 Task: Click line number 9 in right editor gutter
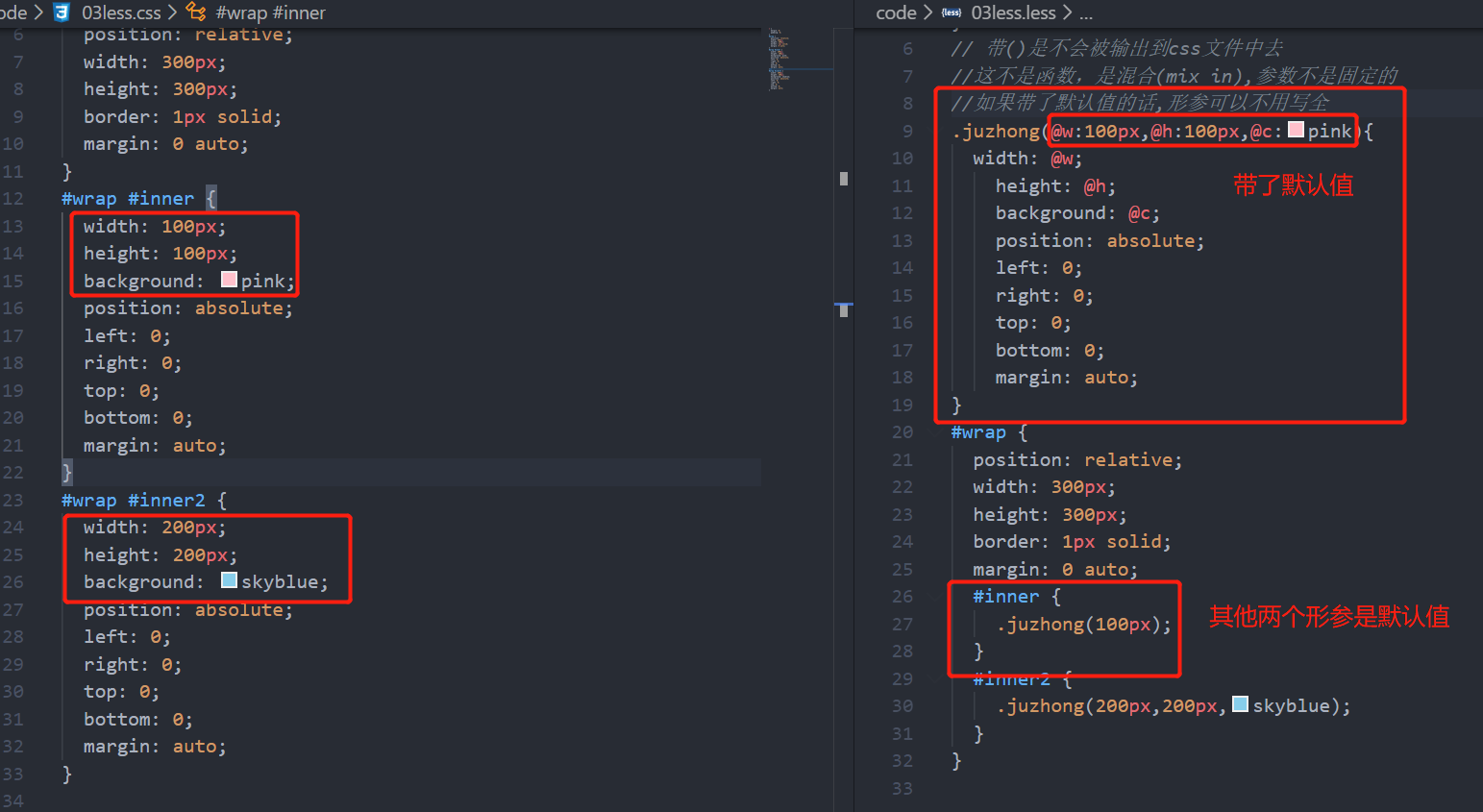pyautogui.click(x=907, y=132)
